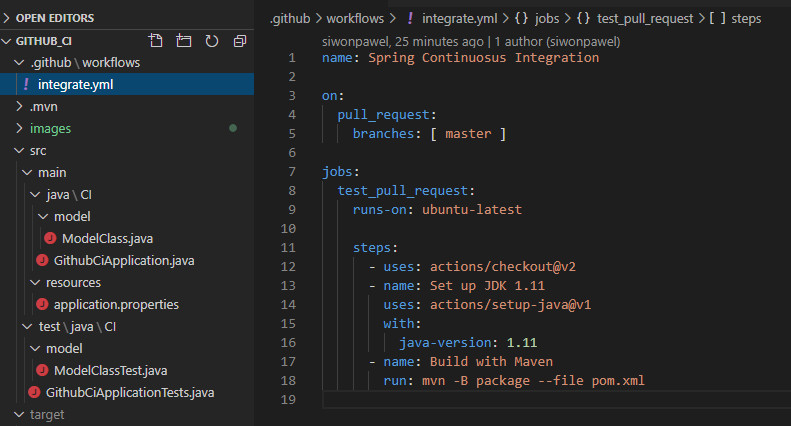
Task: Click 'Set up JDK 1.11' text
Action: point(487,286)
